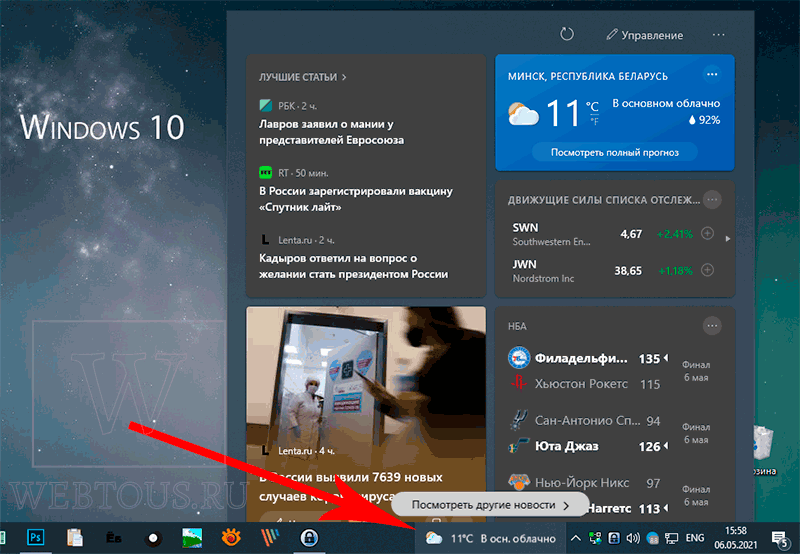
Task: Open the stocks card options menu
Action: point(712,199)
